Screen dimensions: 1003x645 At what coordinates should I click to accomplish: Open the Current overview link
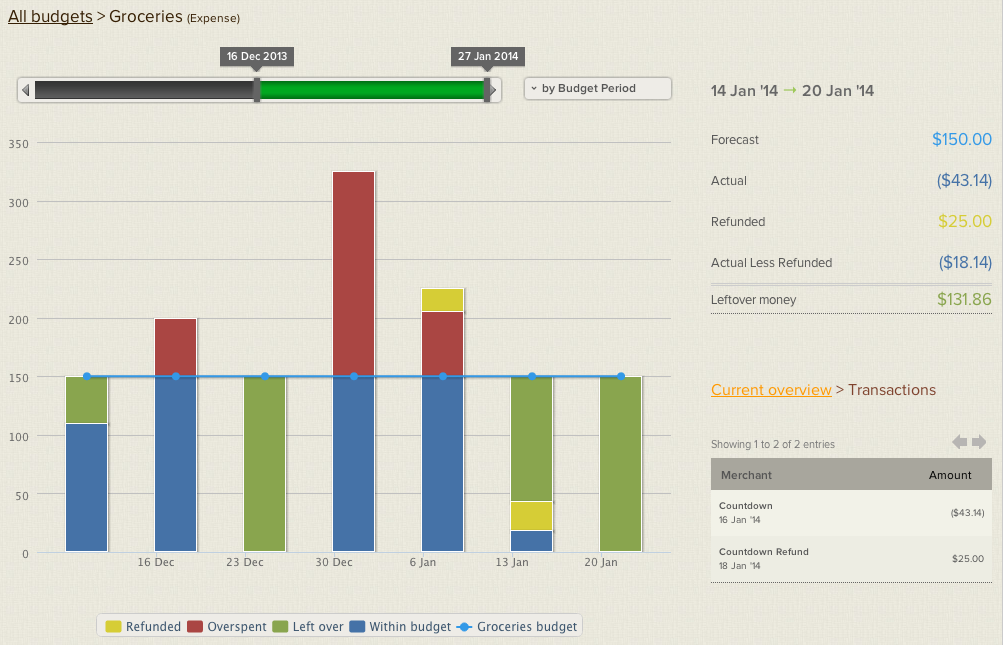[770, 390]
